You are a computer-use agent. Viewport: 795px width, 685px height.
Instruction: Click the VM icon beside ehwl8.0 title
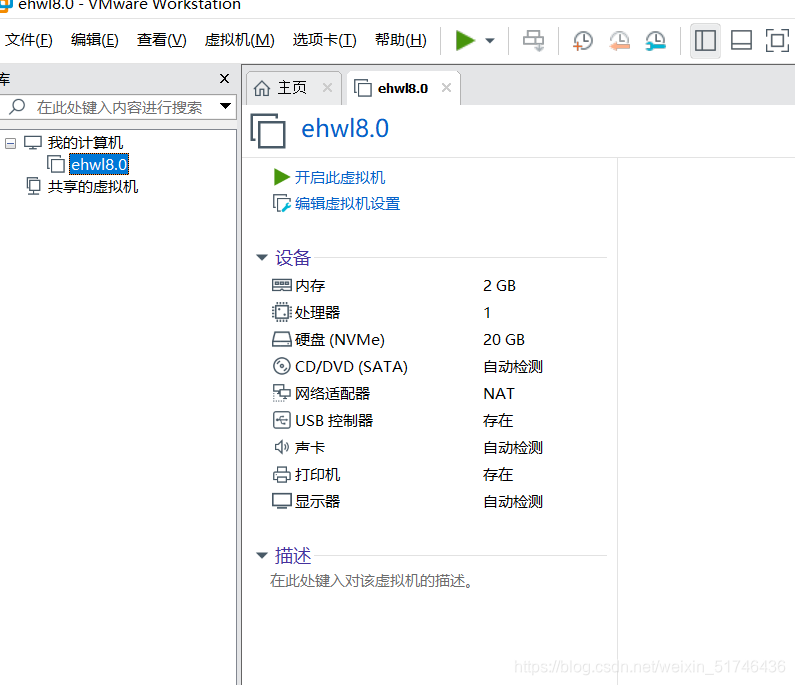268,131
